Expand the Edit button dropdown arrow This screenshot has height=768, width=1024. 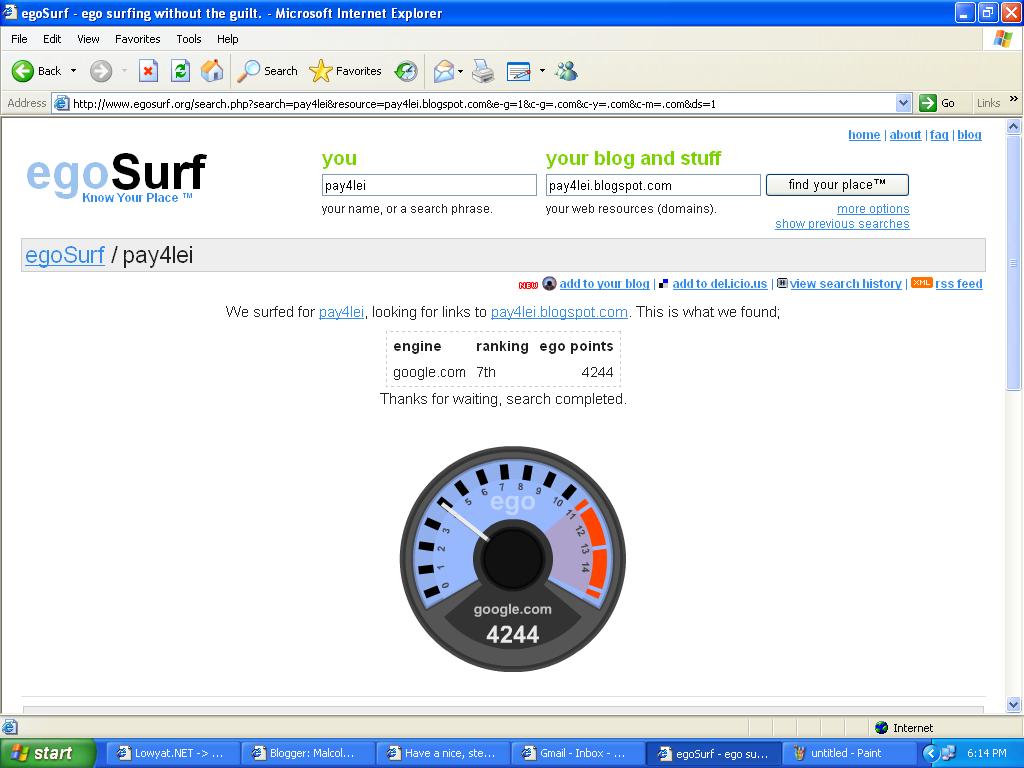(x=542, y=71)
